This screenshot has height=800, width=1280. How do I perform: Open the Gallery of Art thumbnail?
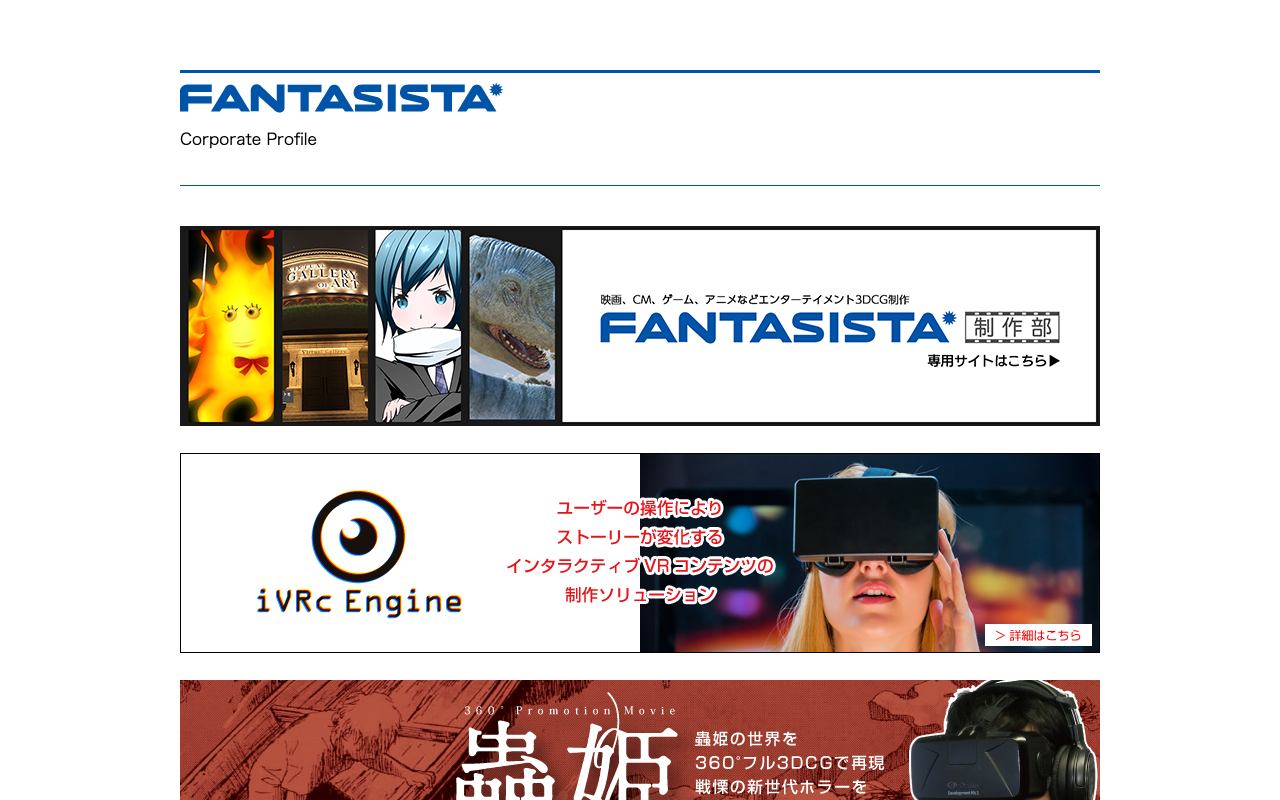pos(325,326)
